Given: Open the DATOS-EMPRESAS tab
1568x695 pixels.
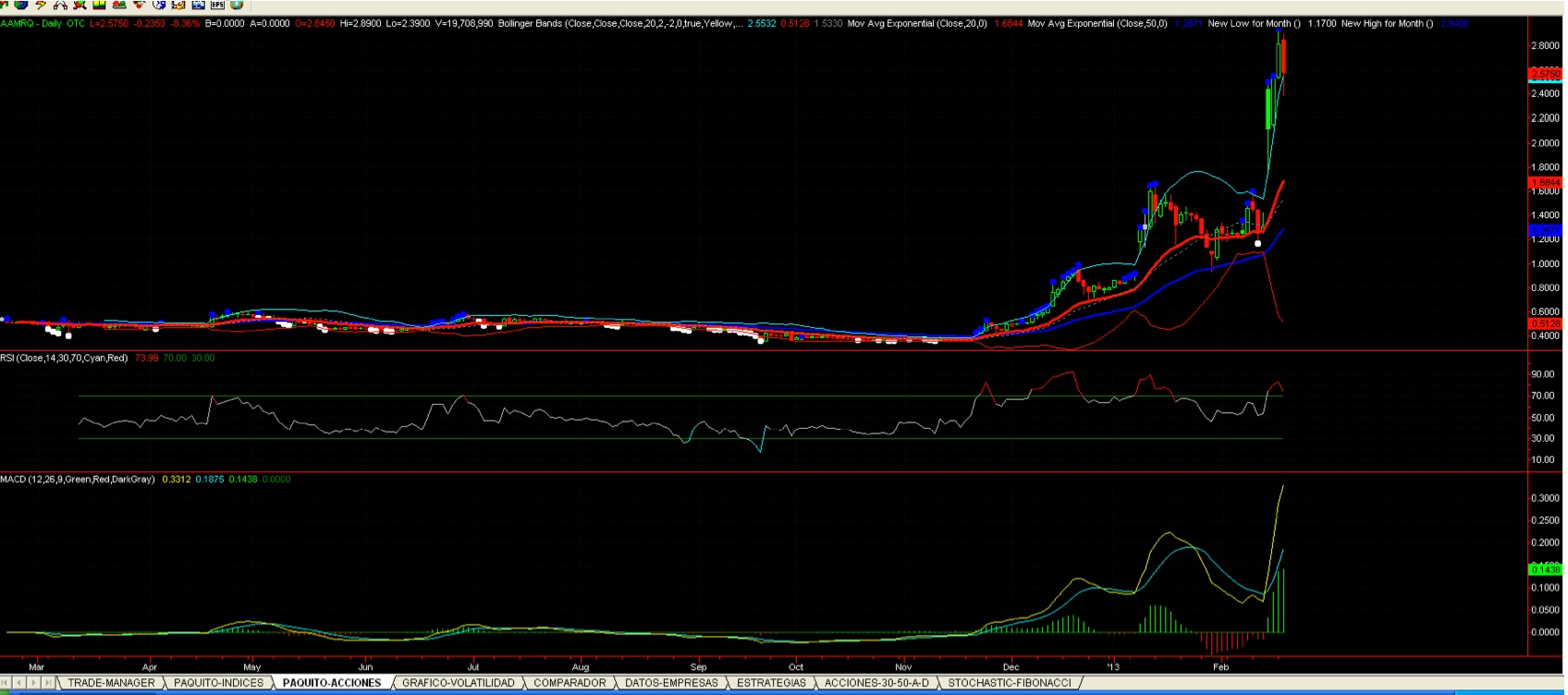Looking at the screenshot, I should [x=671, y=683].
